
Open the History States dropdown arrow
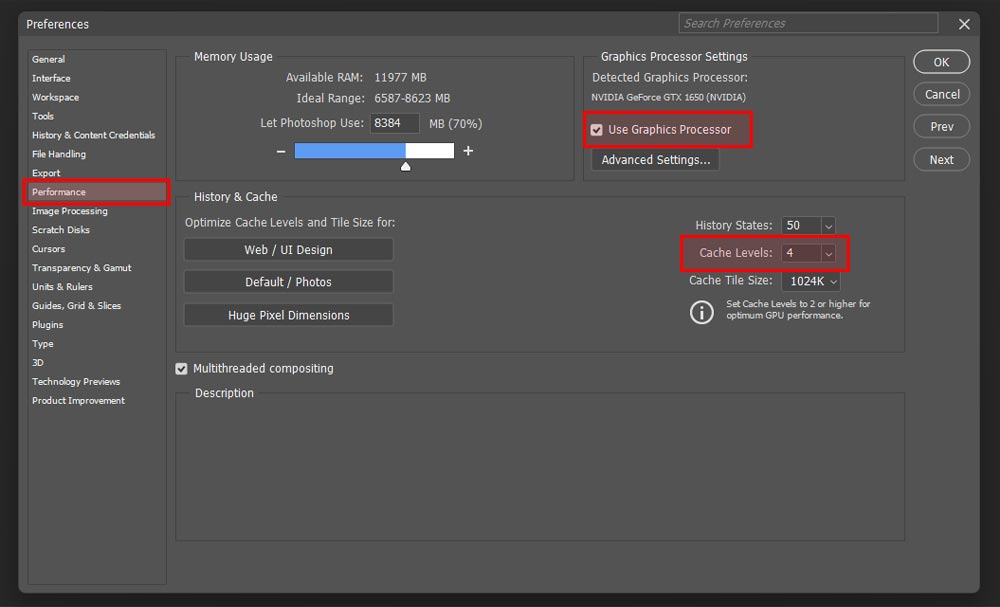pyautogui.click(x=828, y=226)
